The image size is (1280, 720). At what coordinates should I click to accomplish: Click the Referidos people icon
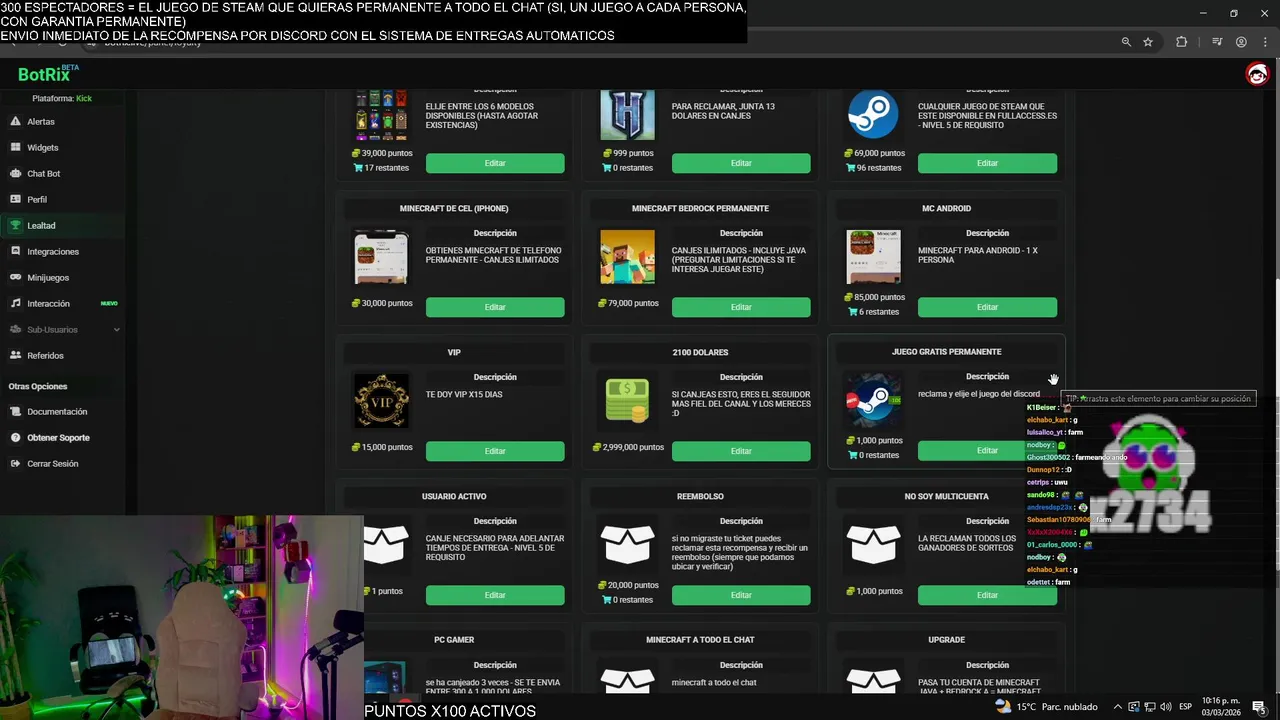coord(16,355)
